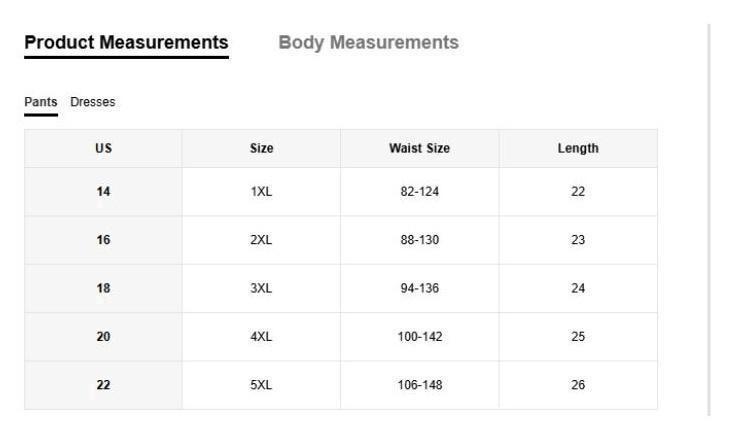Open the Body Measurements tab
734x440 pixels.
tap(368, 43)
